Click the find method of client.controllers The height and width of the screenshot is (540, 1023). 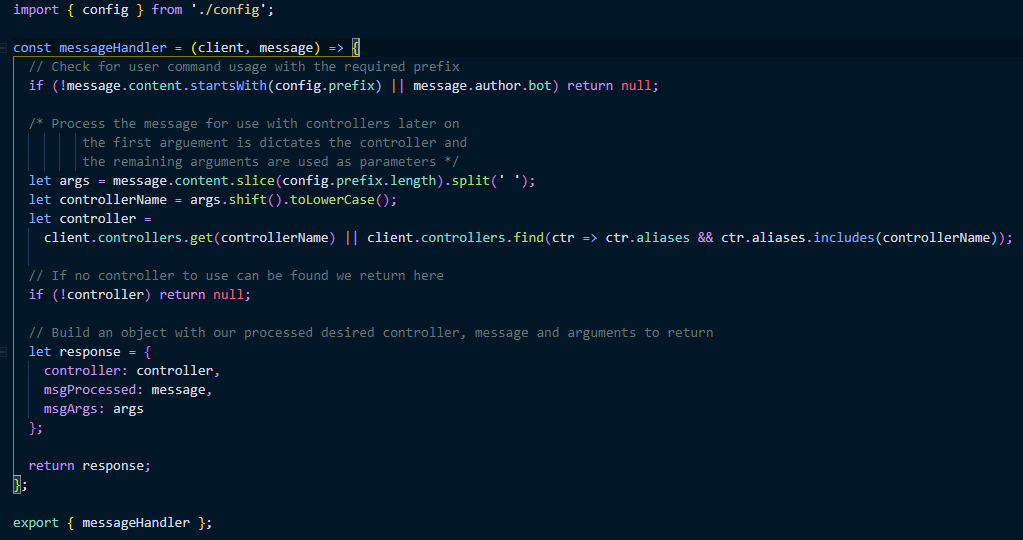click(528, 237)
